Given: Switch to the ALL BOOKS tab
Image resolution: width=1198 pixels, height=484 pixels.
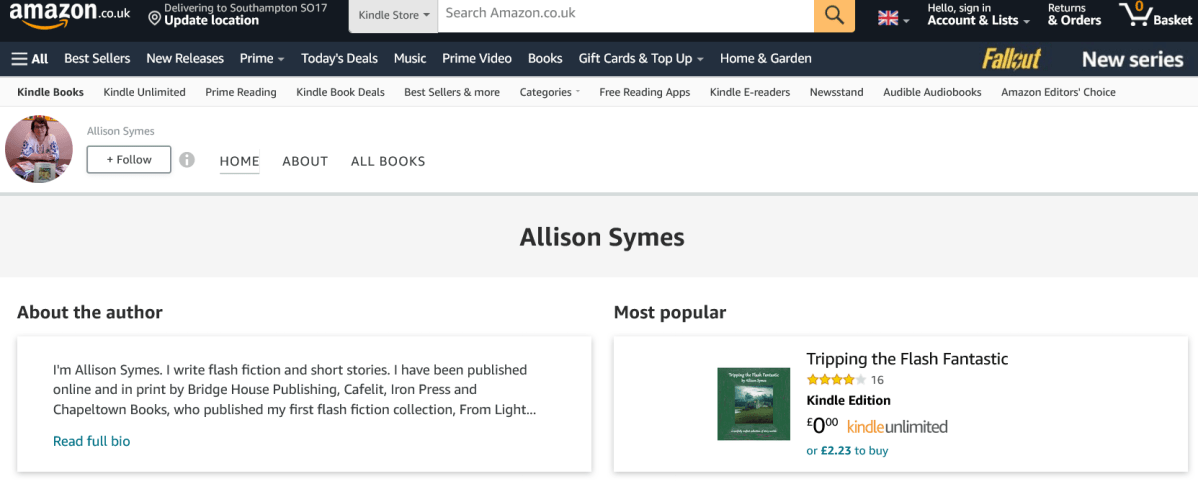Looking at the screenshot, I should pos(388,161).
